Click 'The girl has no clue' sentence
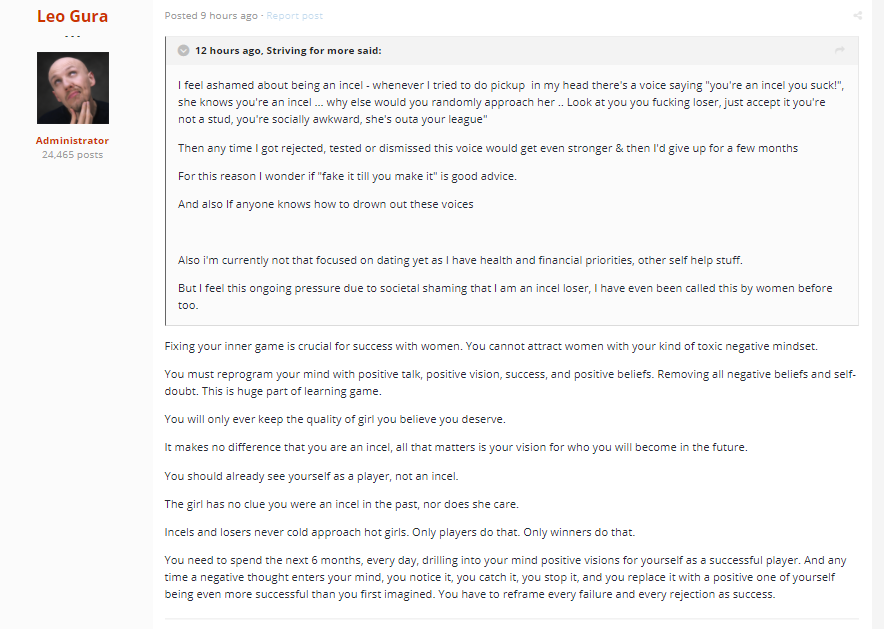Image resolution: width=889 pixels, height=629 pixels. coord(341,504)
